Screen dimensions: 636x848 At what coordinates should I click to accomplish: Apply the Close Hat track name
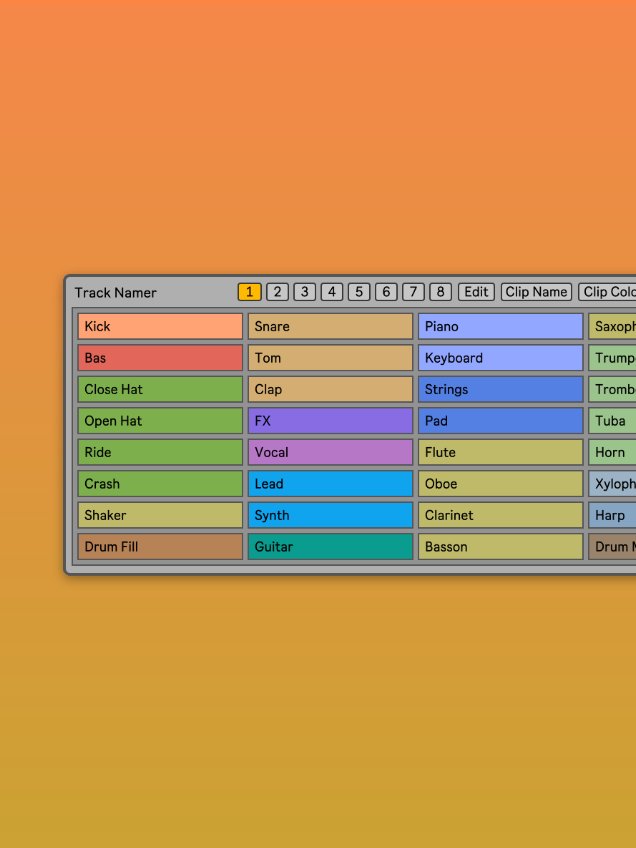coord(160,389)
